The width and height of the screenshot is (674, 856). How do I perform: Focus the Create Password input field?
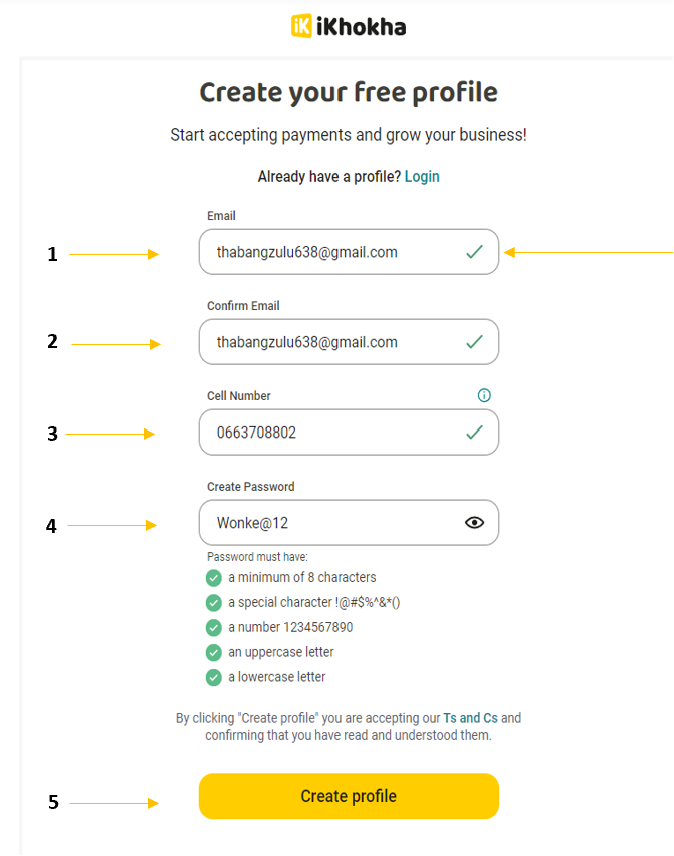tap(349, 522)
